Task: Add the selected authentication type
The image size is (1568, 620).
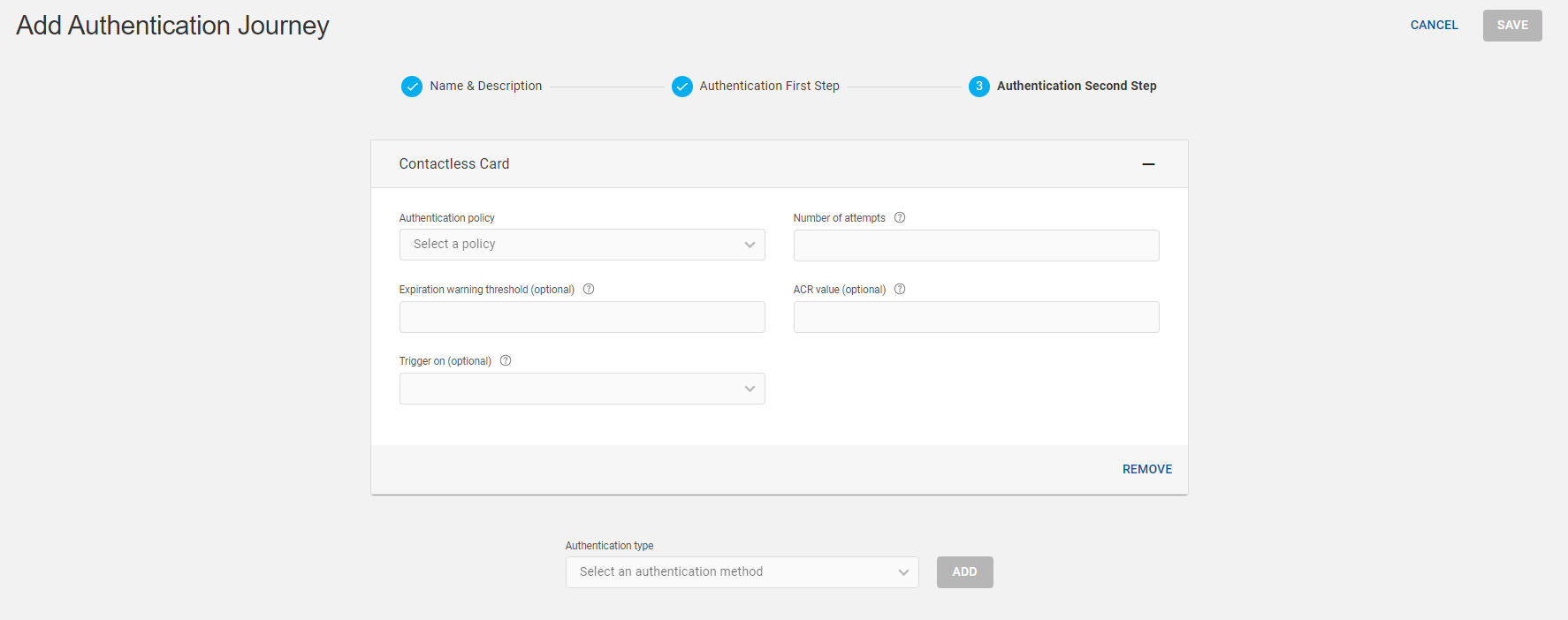Action: [x=964, y=572]
